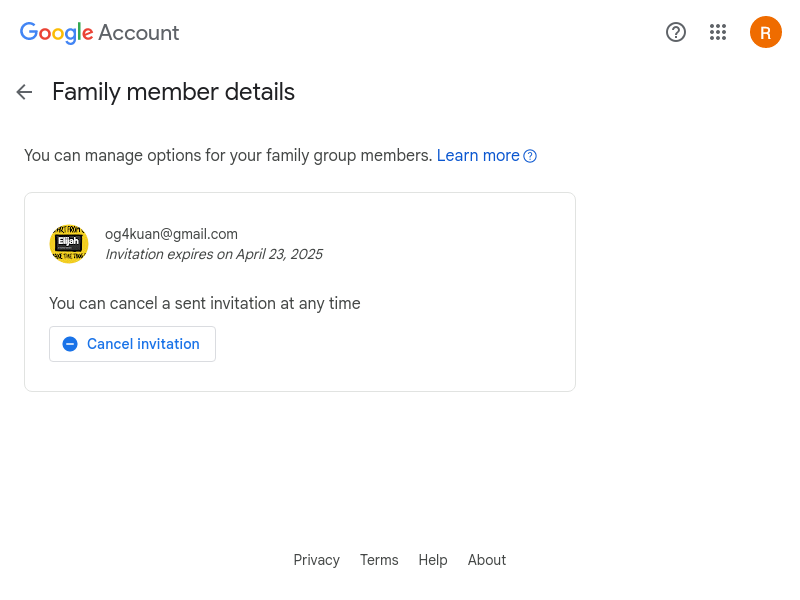Select the og4kuan@gmail.com email text
The width and height of the screenshot is (800, 600).
pyautogui.click(x=171, y=234)
